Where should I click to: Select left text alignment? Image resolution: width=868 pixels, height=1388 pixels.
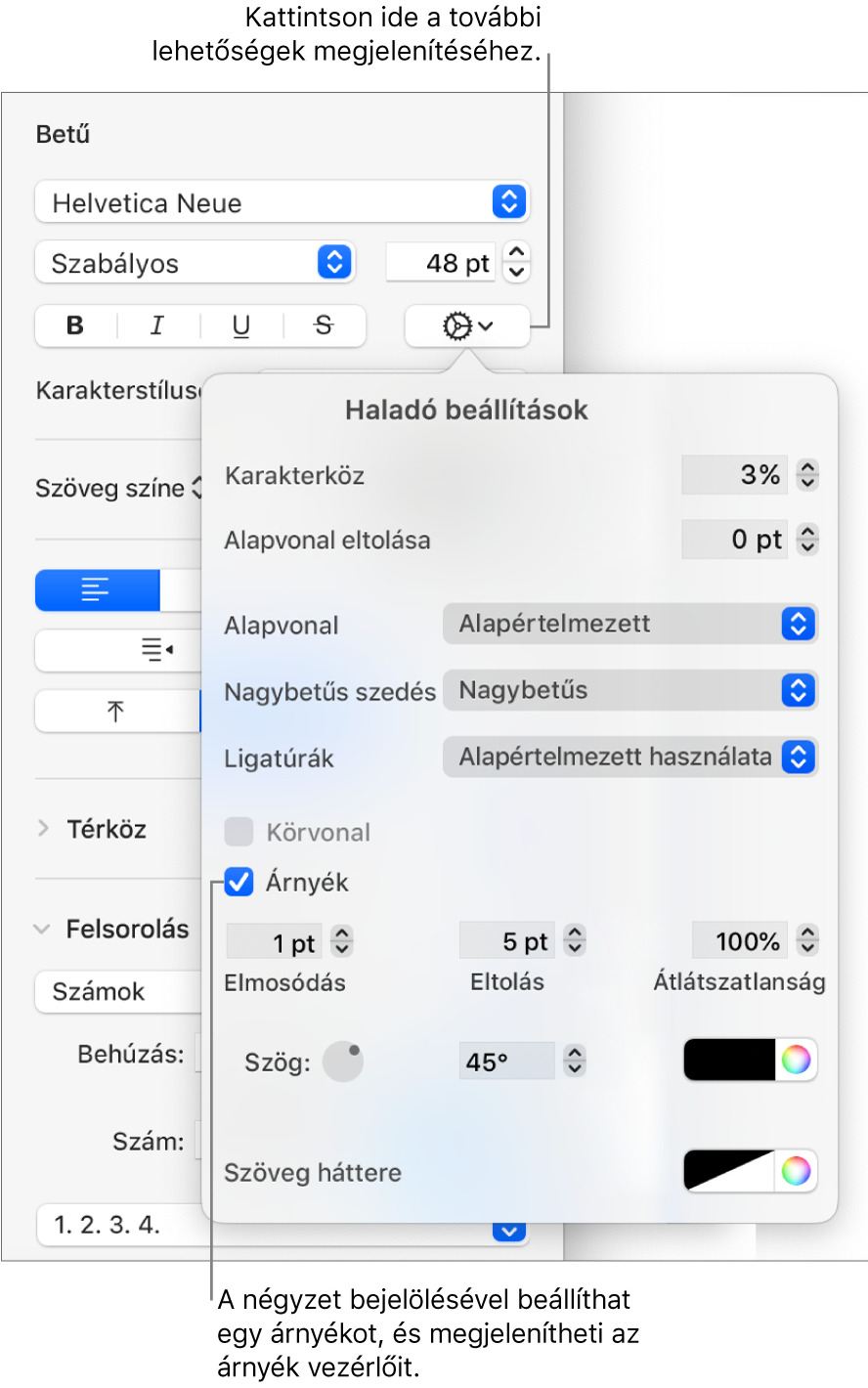[97, 590]
